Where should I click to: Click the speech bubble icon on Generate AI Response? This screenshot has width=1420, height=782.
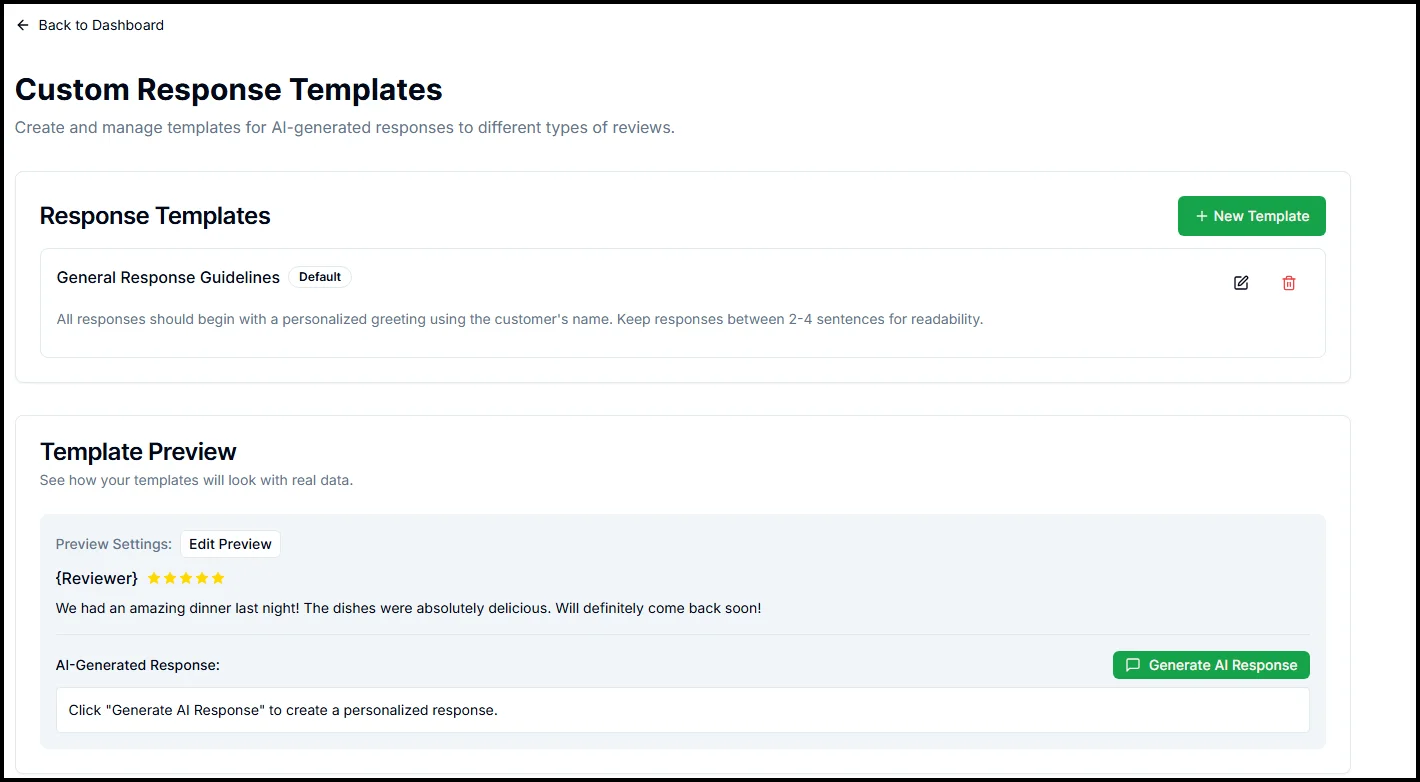pos(1132,664)
